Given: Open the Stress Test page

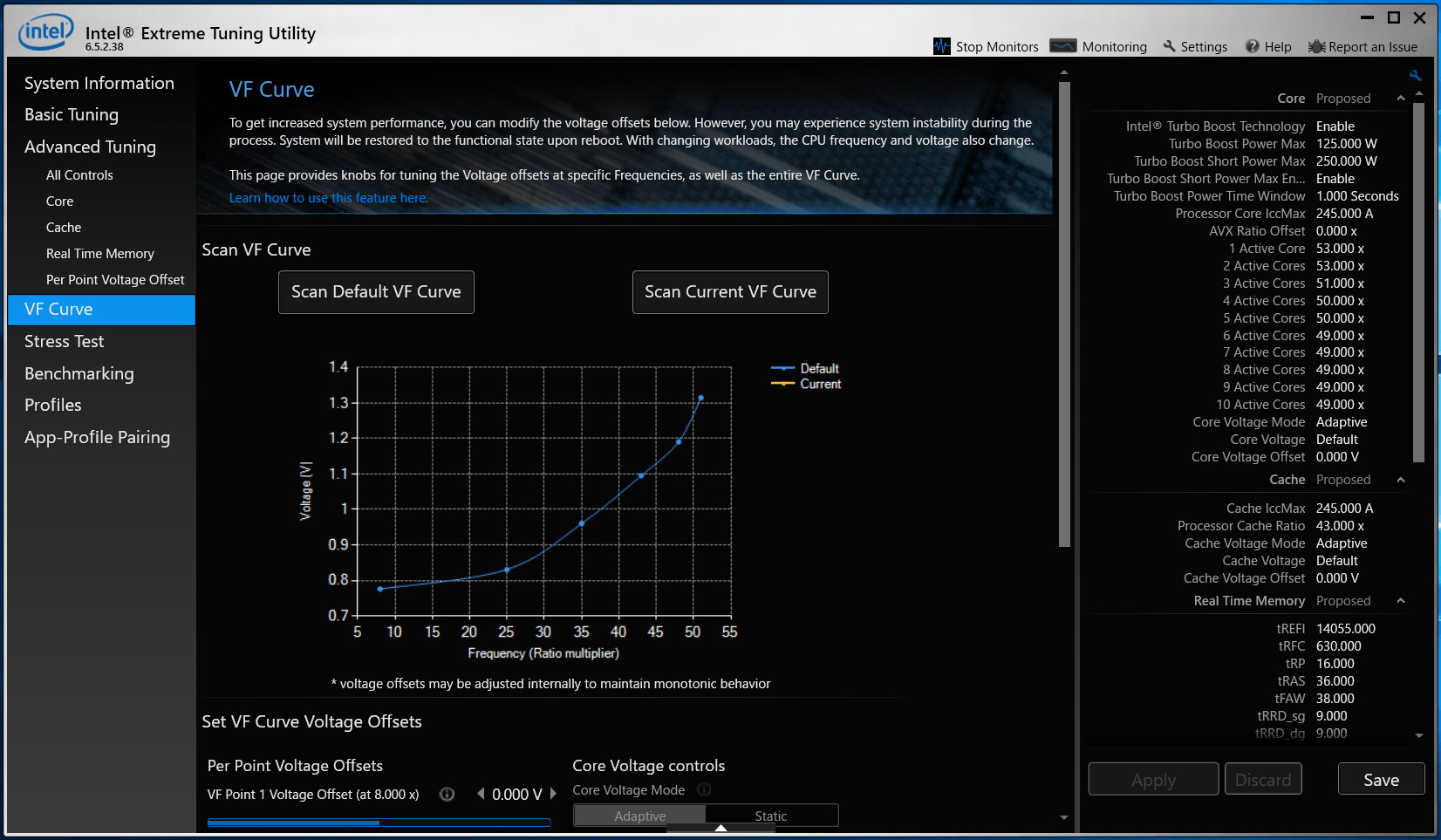Looking at the screenshot, I should (64, 341).
